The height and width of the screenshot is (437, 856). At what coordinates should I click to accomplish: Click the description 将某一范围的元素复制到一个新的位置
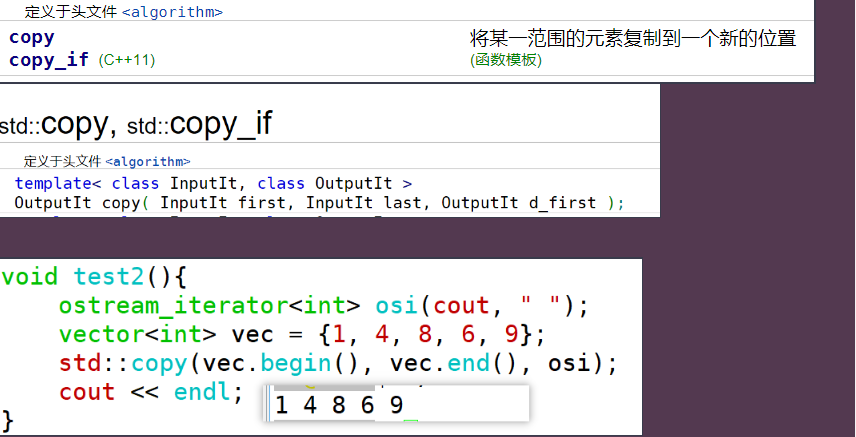[x=633, y=38]
